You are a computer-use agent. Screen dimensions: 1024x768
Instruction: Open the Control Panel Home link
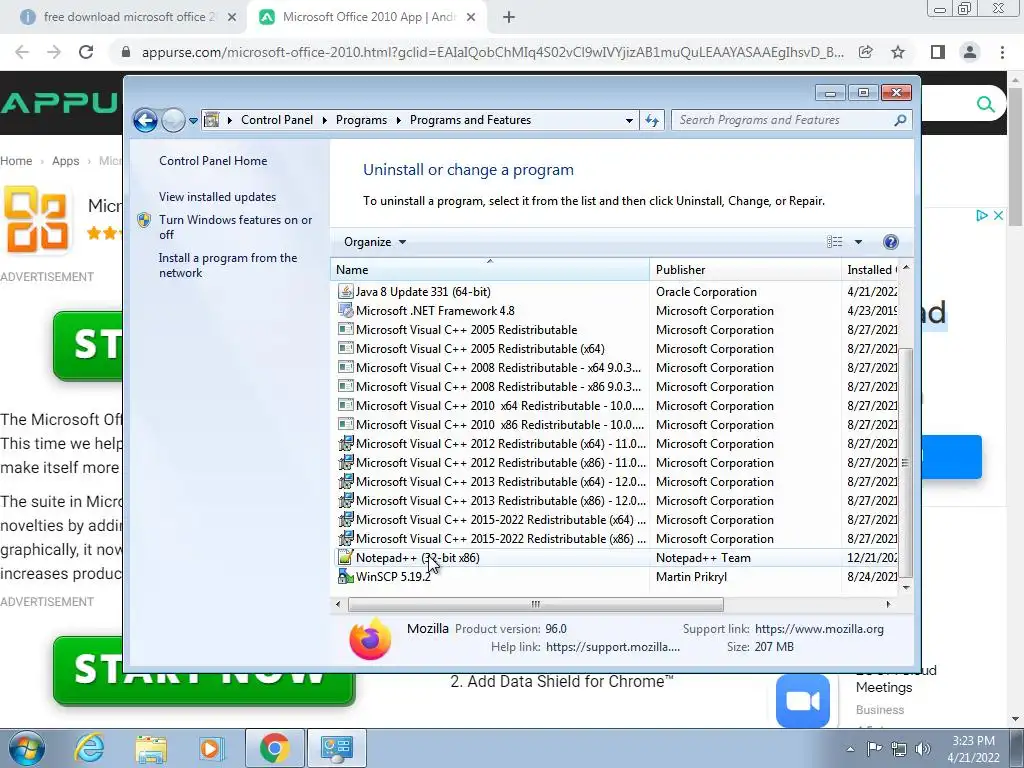pyautogui.click(x=213, y=161)
